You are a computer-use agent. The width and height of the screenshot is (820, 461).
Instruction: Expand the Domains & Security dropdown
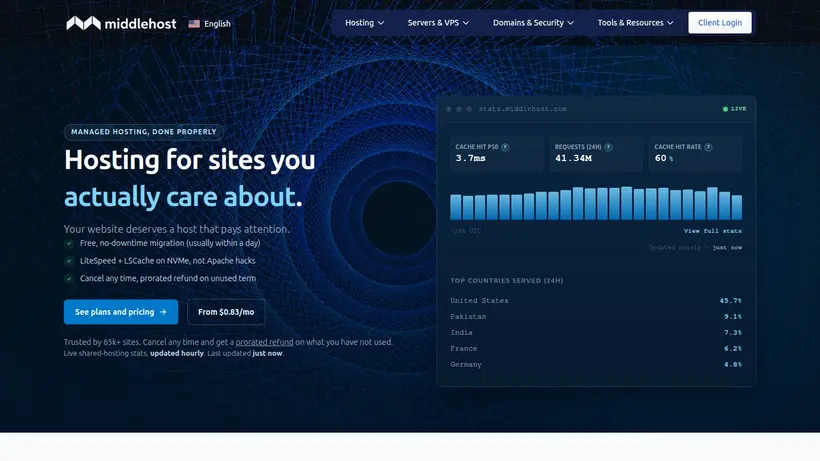[x=533, y=23]
